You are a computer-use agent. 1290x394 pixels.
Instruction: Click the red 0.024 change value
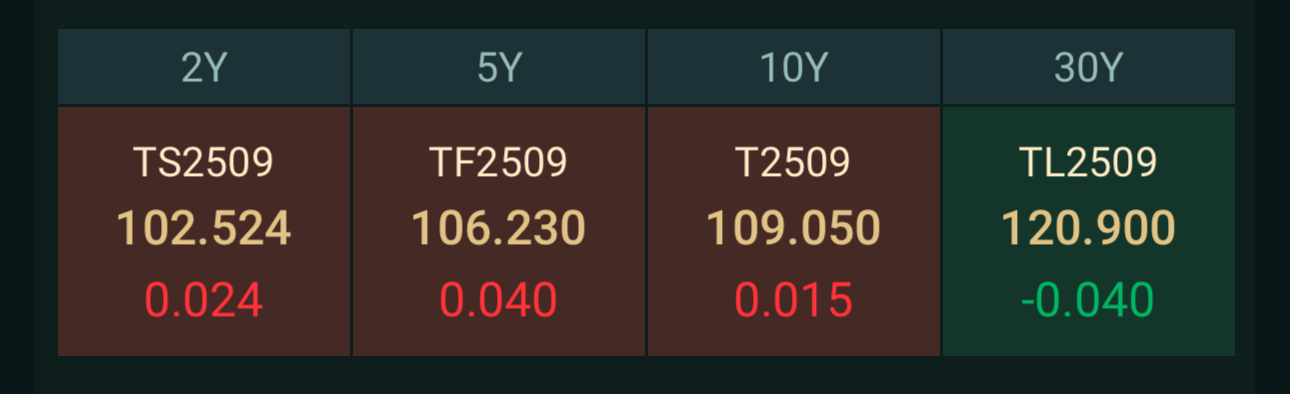pos(204,301)
